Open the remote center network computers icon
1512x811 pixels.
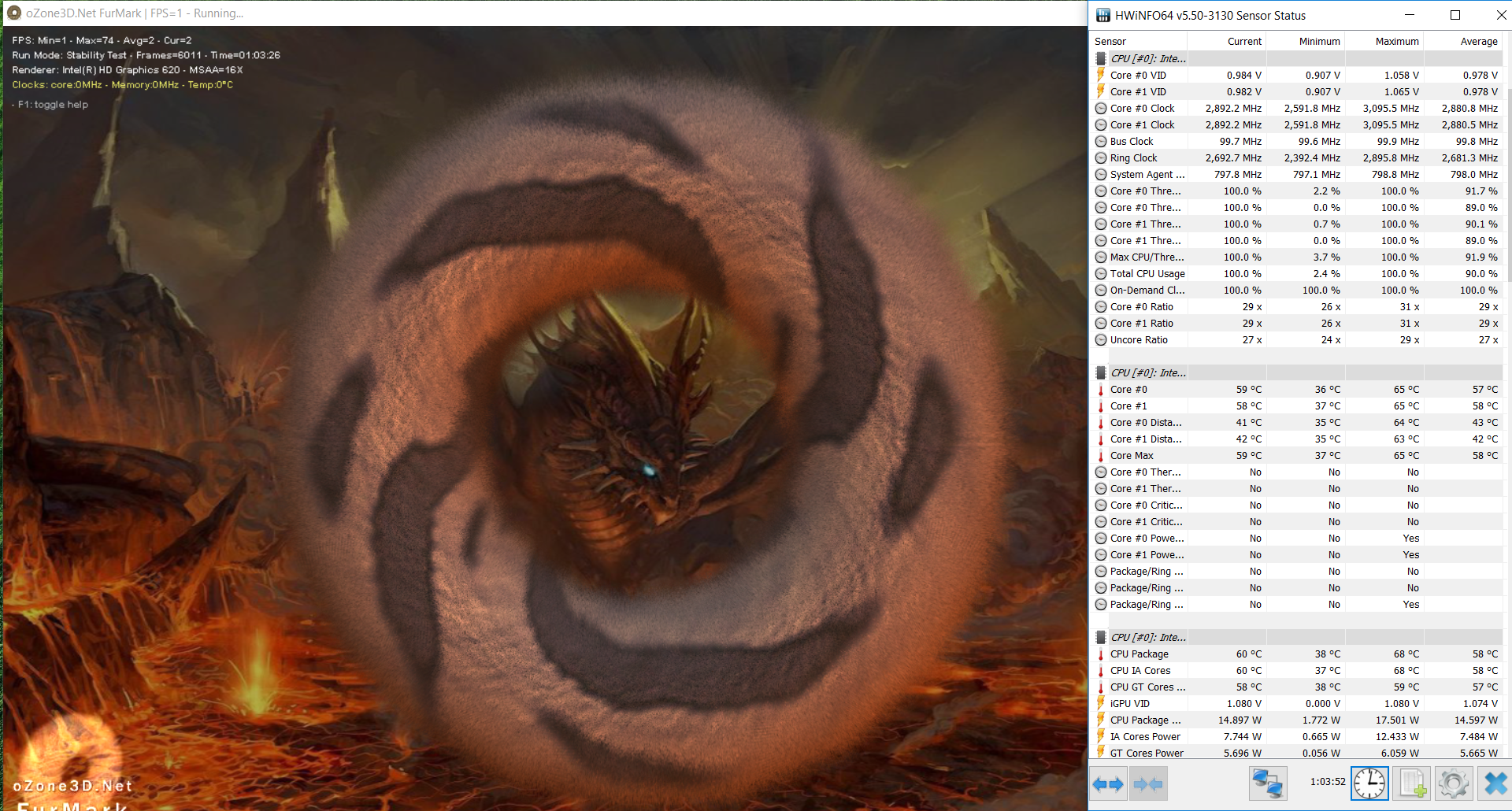pos(1268,784)
